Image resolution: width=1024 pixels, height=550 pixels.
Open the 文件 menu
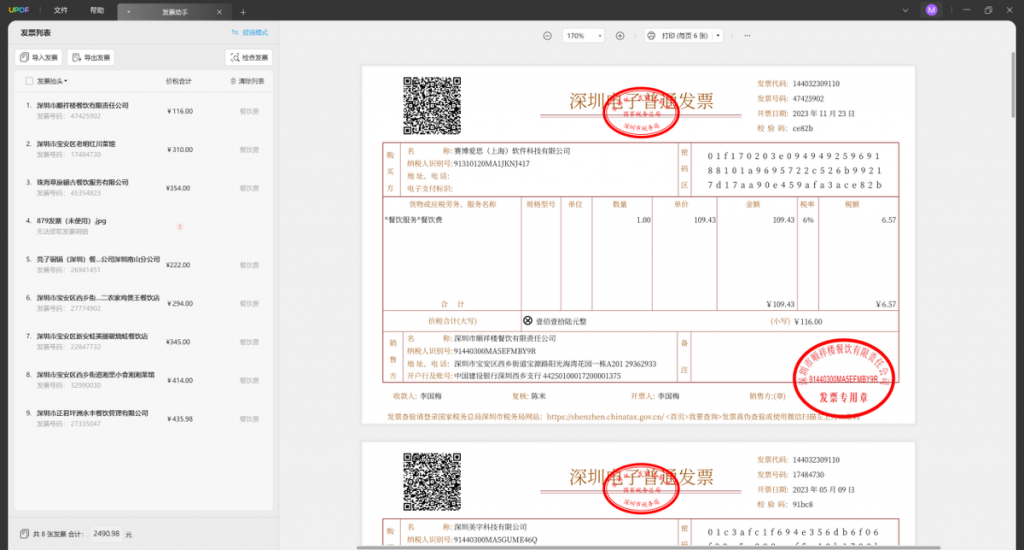61,10
